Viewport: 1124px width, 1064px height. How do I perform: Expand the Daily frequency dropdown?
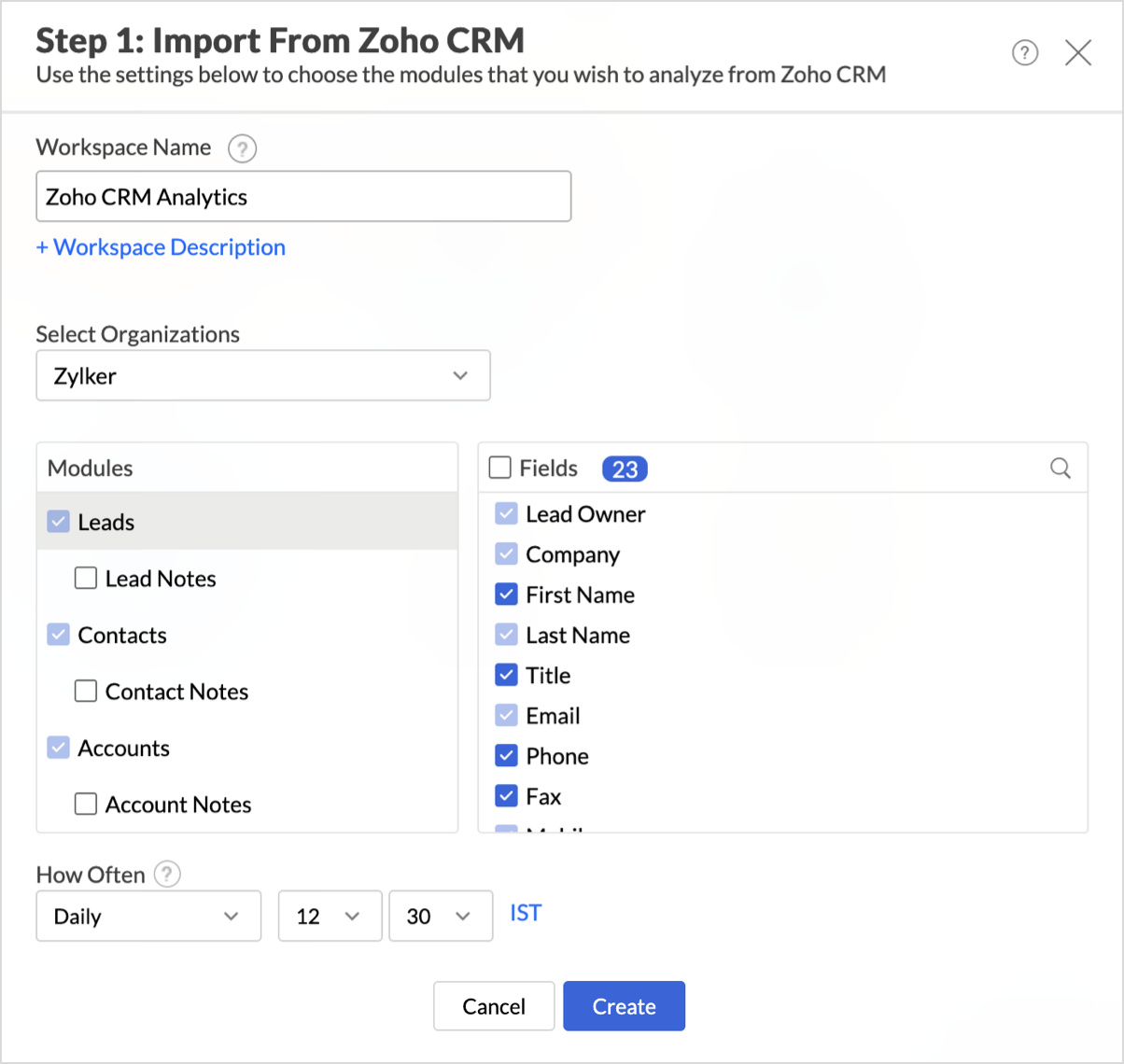tap(148, 917)
